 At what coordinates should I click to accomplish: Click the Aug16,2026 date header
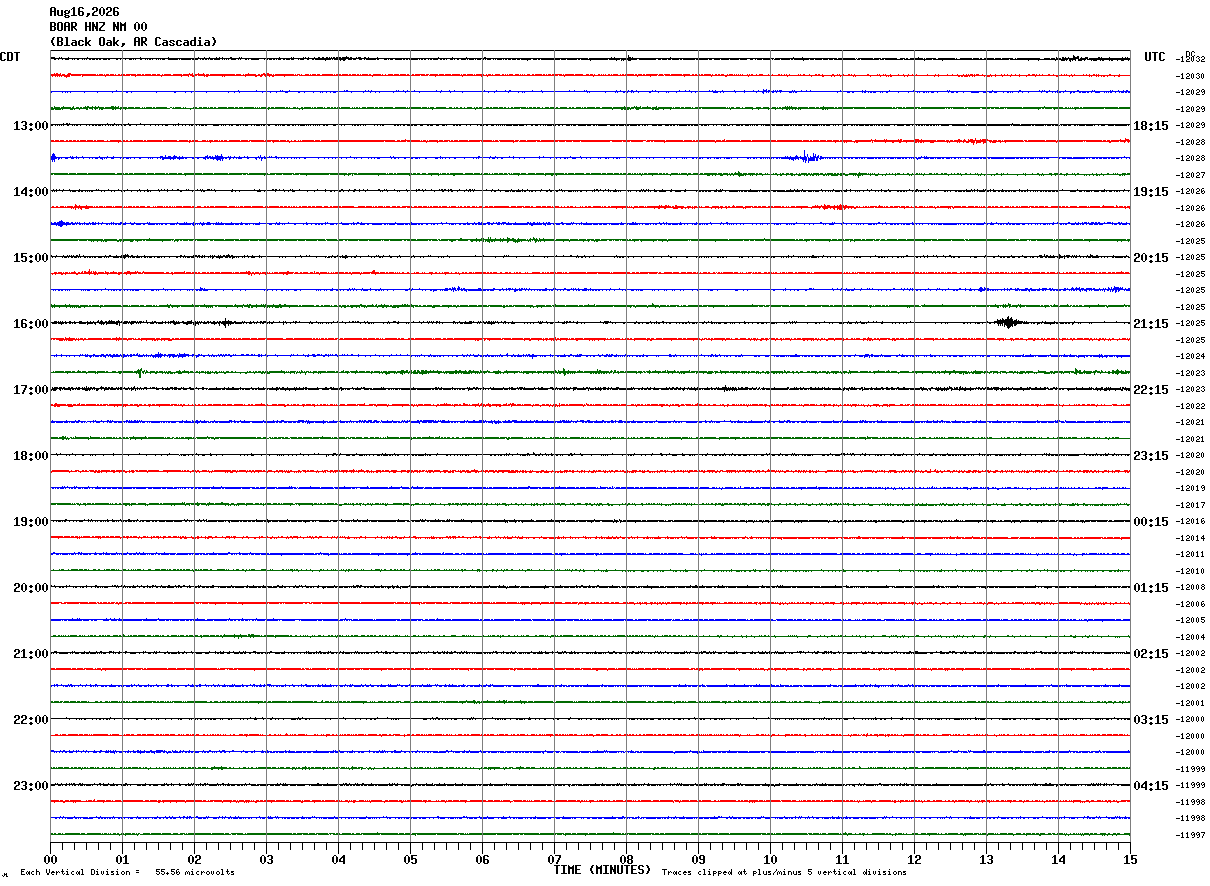pyautogui.click(x=84, y=12)
